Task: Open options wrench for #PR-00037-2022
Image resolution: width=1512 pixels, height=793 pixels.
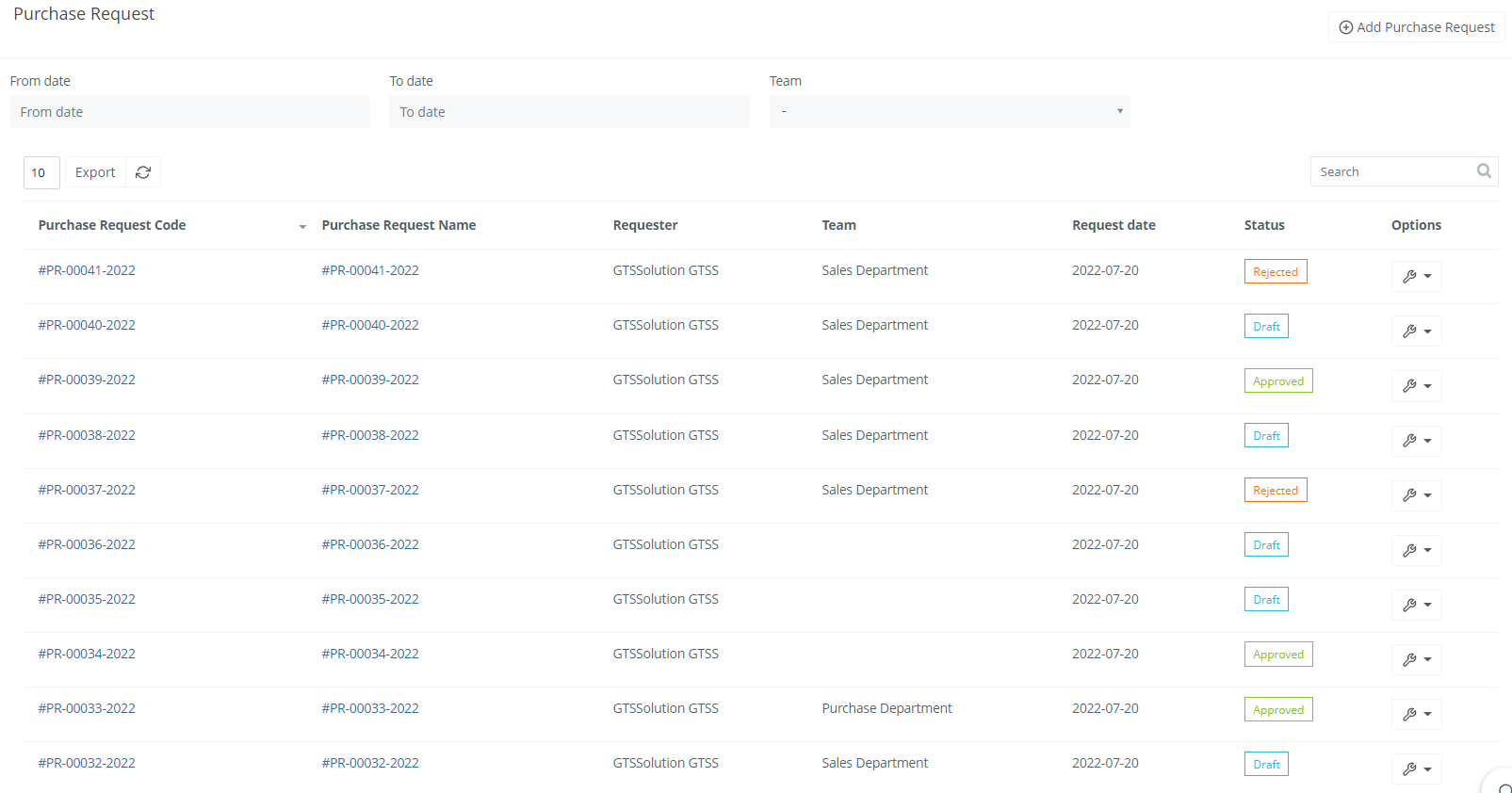Action: click(x=1416, y=495)
